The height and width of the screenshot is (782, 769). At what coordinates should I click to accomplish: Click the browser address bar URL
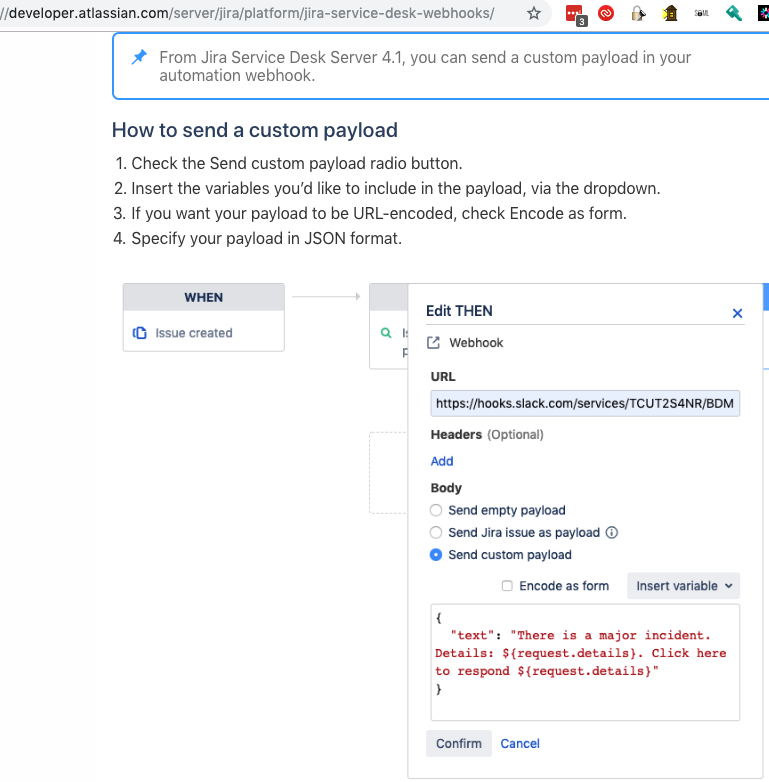(247, 13)
